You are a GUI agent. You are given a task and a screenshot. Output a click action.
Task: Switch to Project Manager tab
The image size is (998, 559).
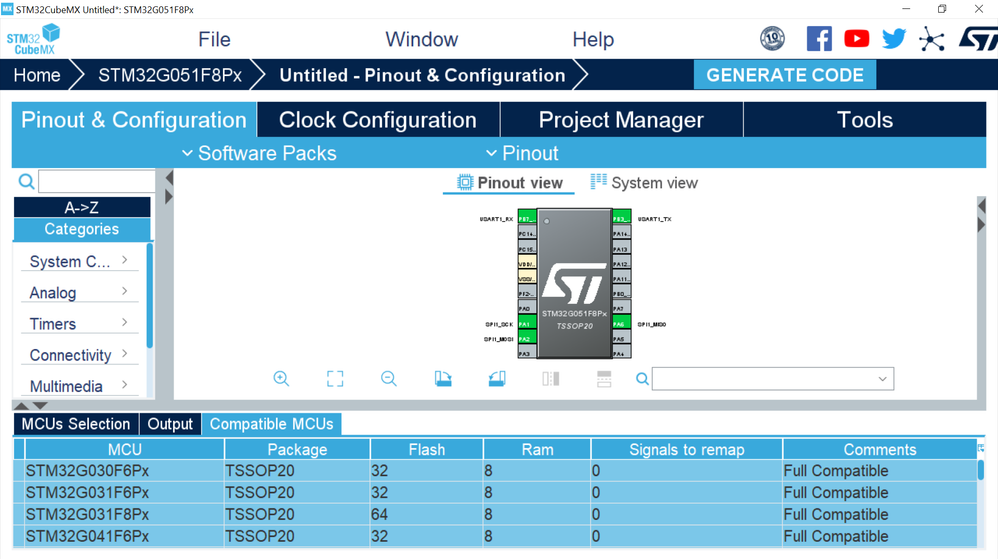pyautogui.click(x=621, y=120)
